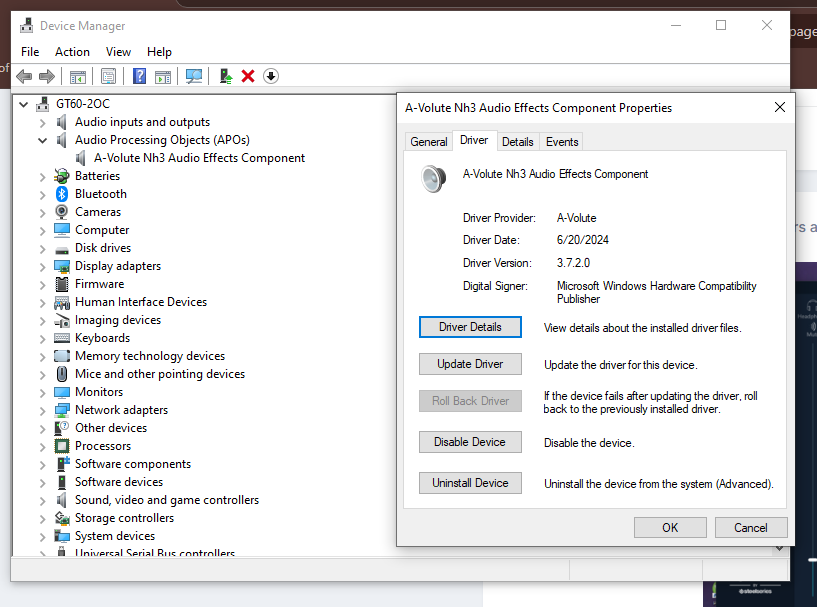Select the Bluetooth category icon
Viewport: 817px width, 607px height.
tap(61, 194)
